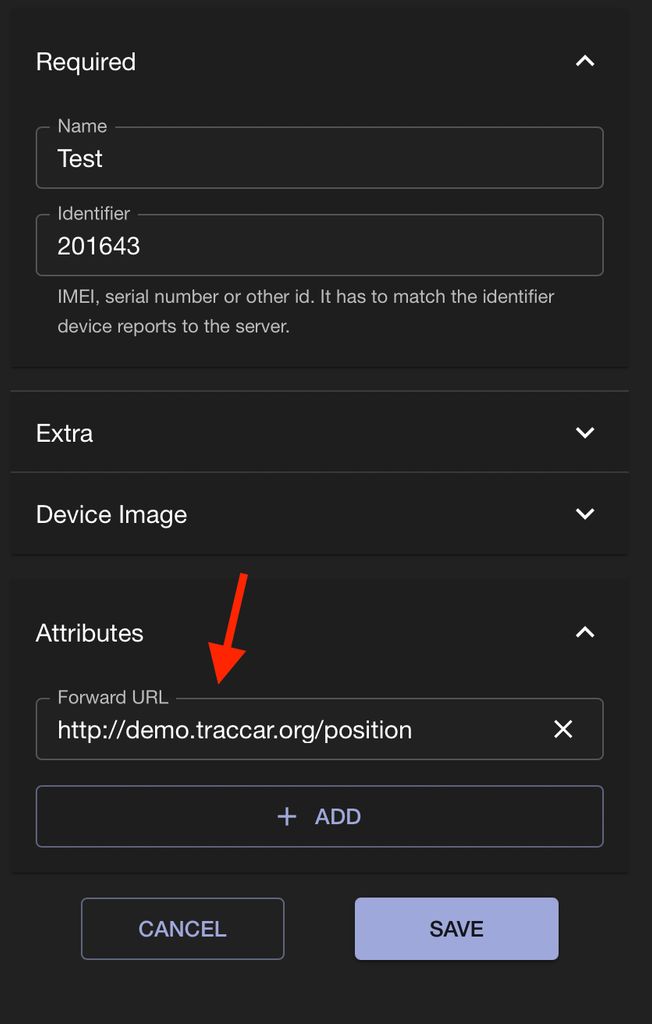The image size is (652, 1024).
Task: Click the Required section title
Action: pyautogui.click(x=86, y=62)
